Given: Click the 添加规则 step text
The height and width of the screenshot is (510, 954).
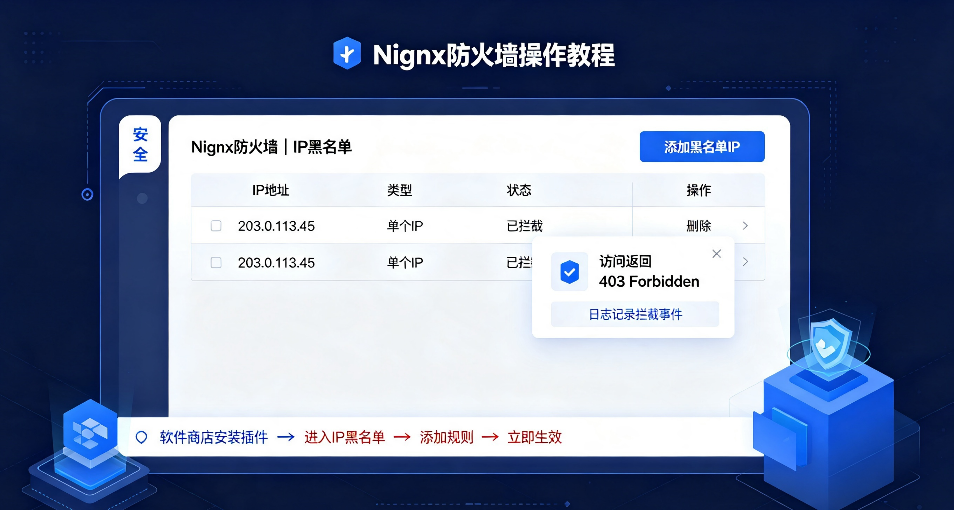Looking at the screenshot, I should tap(447, 437).
